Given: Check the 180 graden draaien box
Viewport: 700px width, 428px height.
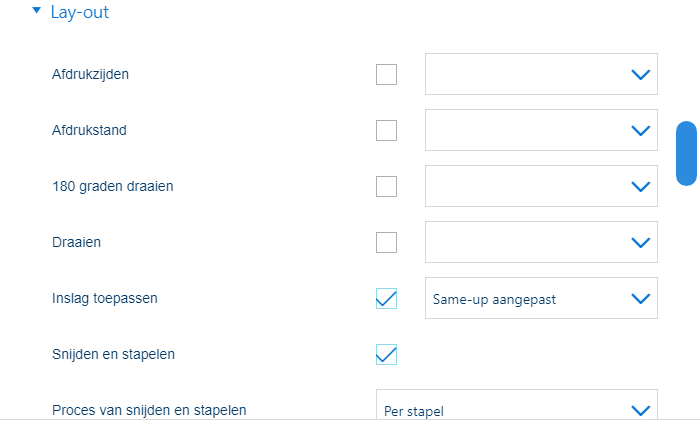Looking at the screenshot, I should [x=386, y=186].
